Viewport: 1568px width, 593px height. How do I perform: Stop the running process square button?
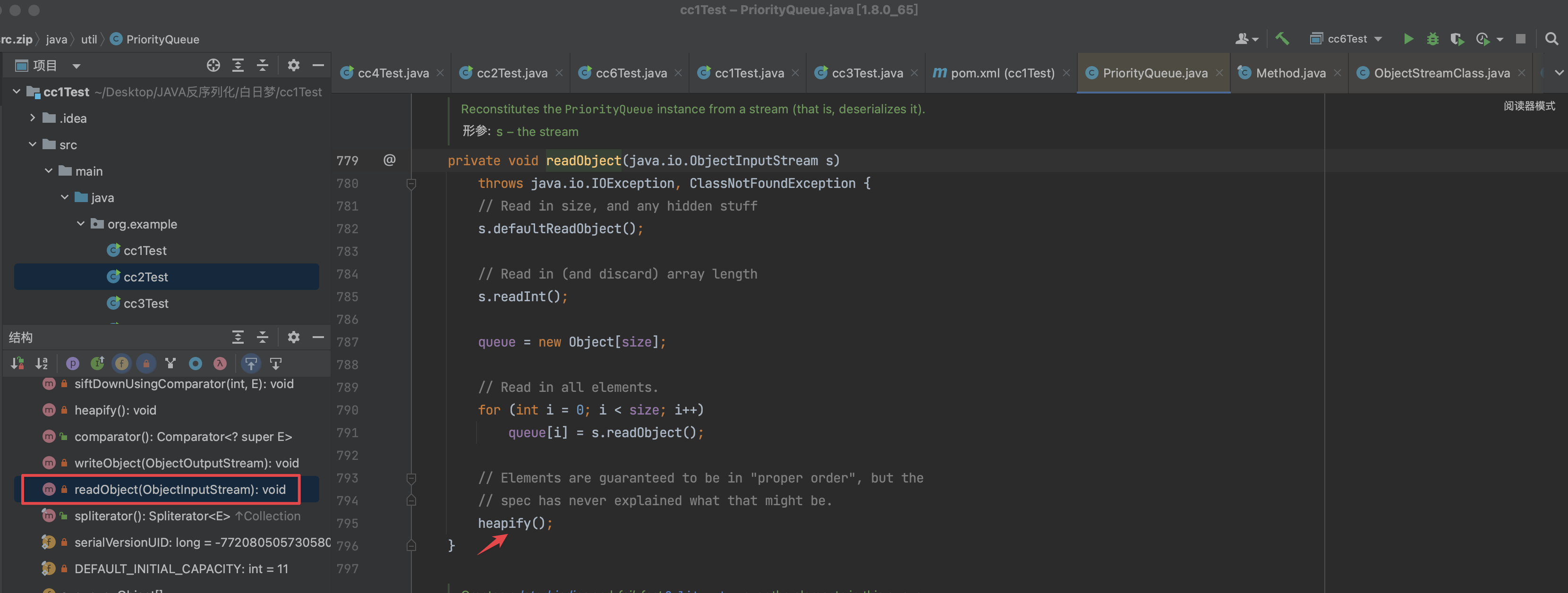(x=1520, y=39)
